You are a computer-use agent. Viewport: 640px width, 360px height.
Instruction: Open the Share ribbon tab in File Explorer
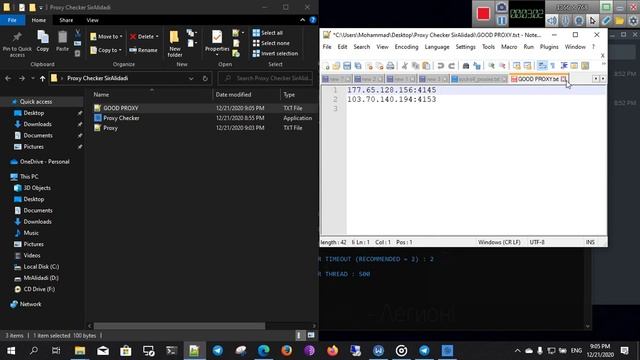[66, 20]
